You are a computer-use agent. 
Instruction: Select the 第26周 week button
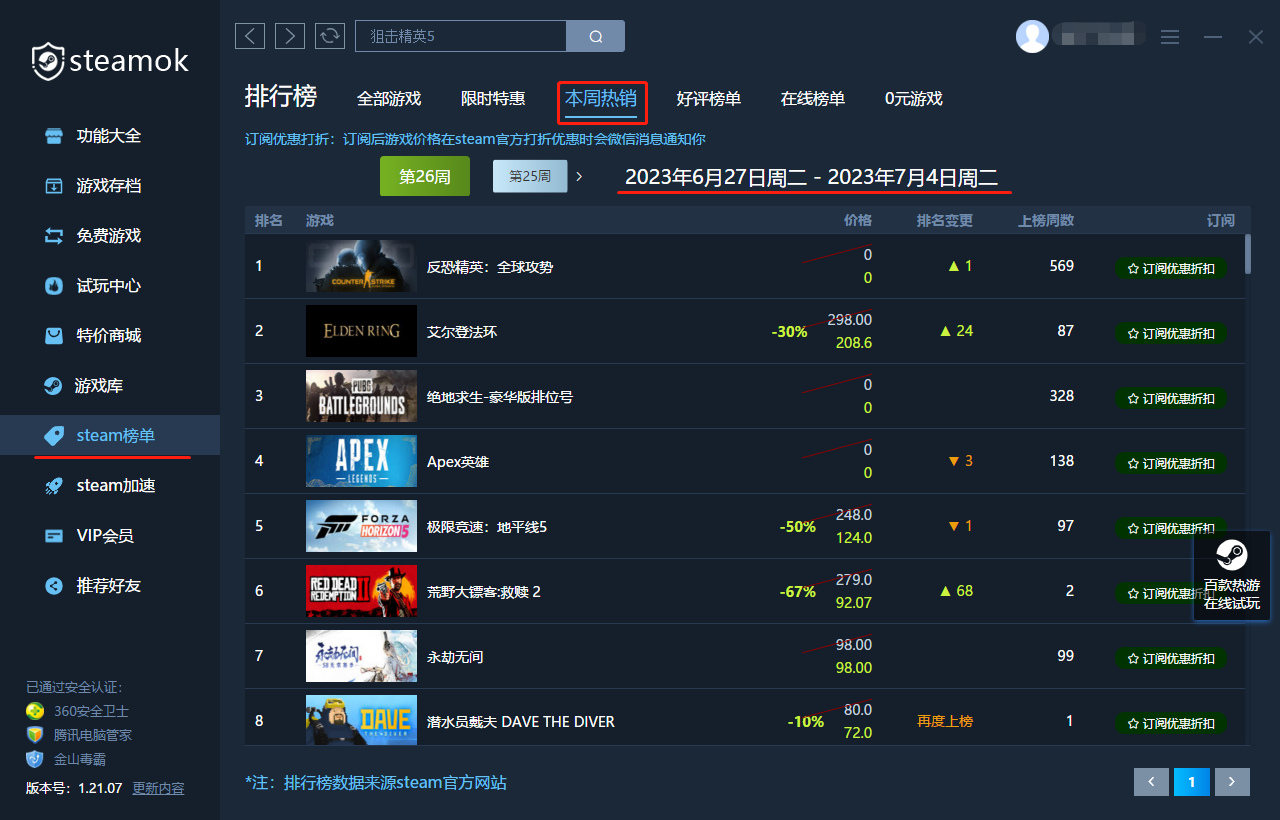point(425,176)
